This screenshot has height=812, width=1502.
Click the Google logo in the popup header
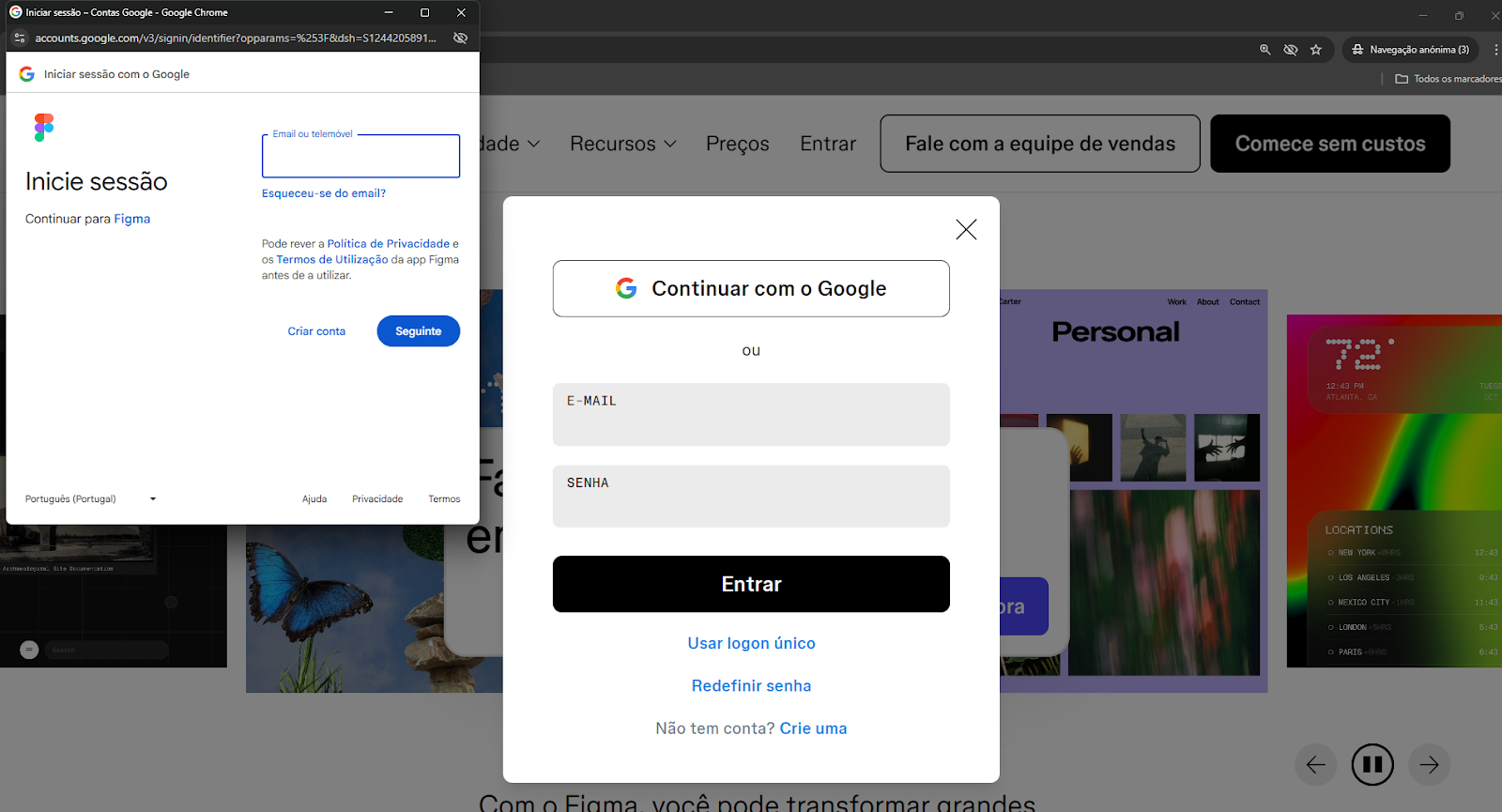point(26,74)
